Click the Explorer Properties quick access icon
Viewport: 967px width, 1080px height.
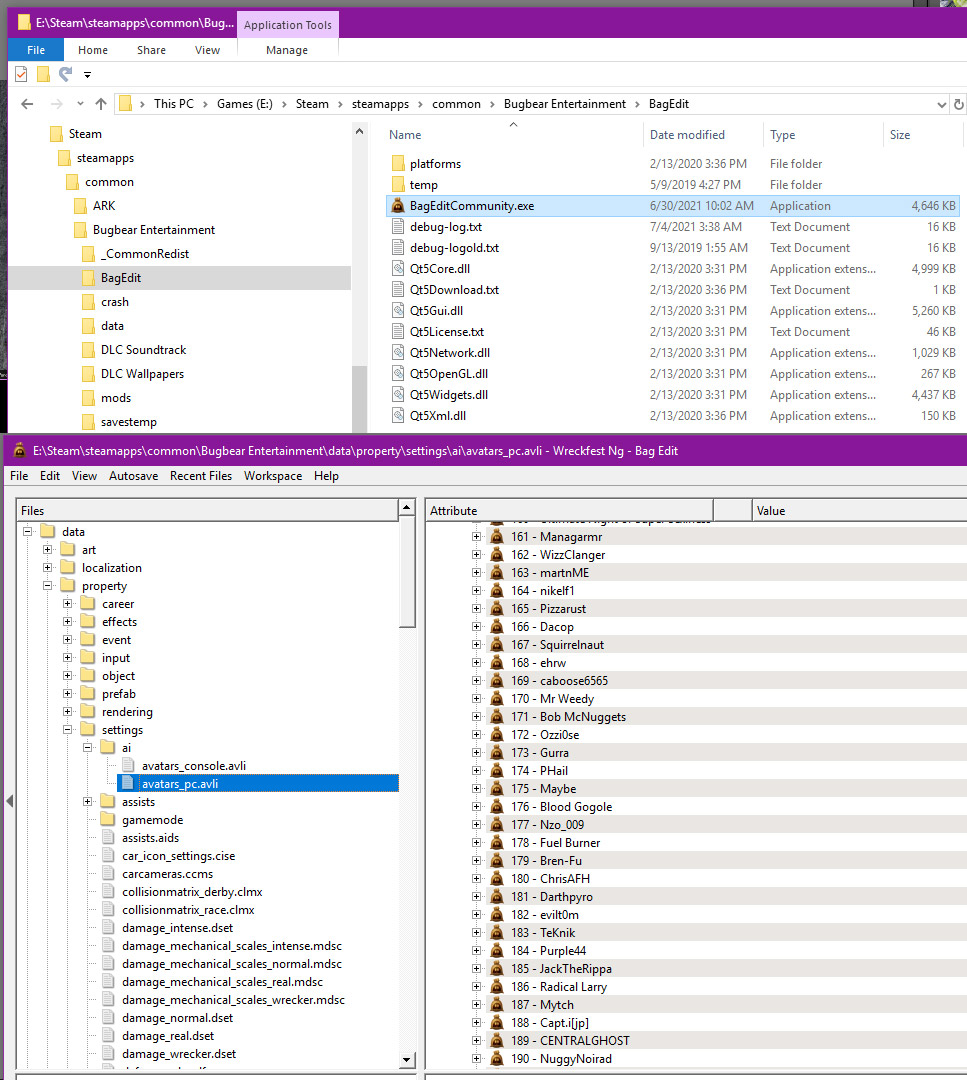[x=21, y=74]
